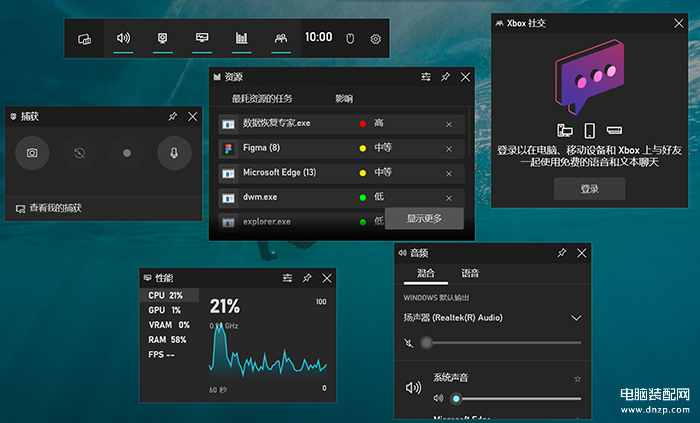Click the CPU usage graph

tap(268, 352)
